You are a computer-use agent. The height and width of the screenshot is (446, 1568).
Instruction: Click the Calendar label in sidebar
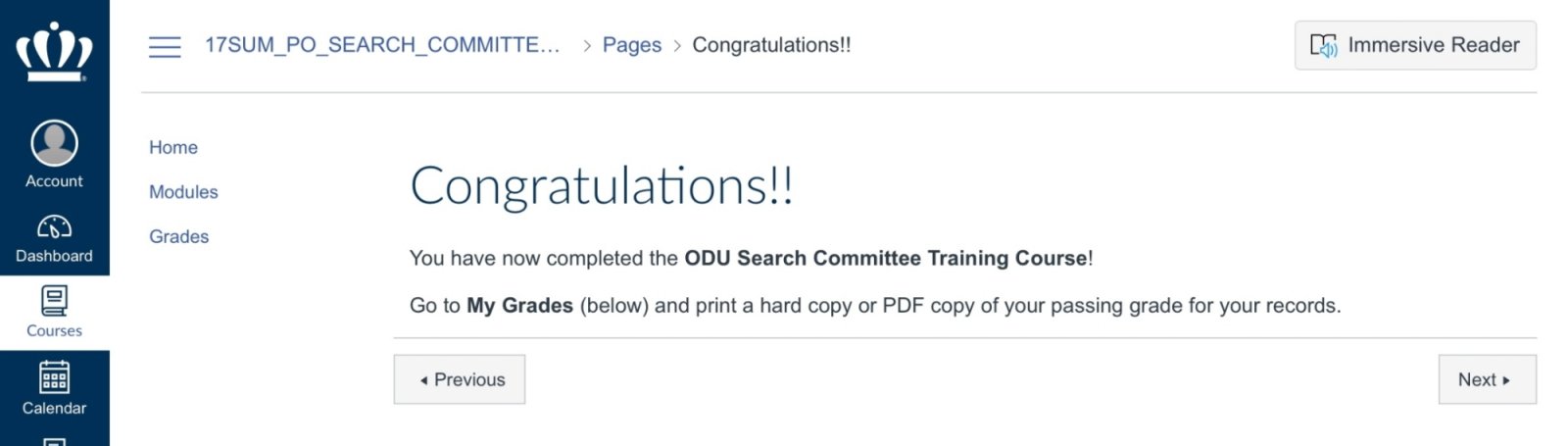[54, 408]
